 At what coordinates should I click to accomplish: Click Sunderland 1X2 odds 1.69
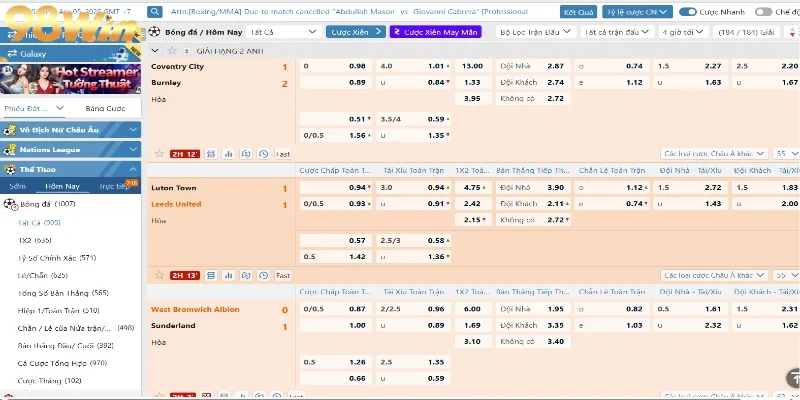pyautogui.click(x=473, y=325)
